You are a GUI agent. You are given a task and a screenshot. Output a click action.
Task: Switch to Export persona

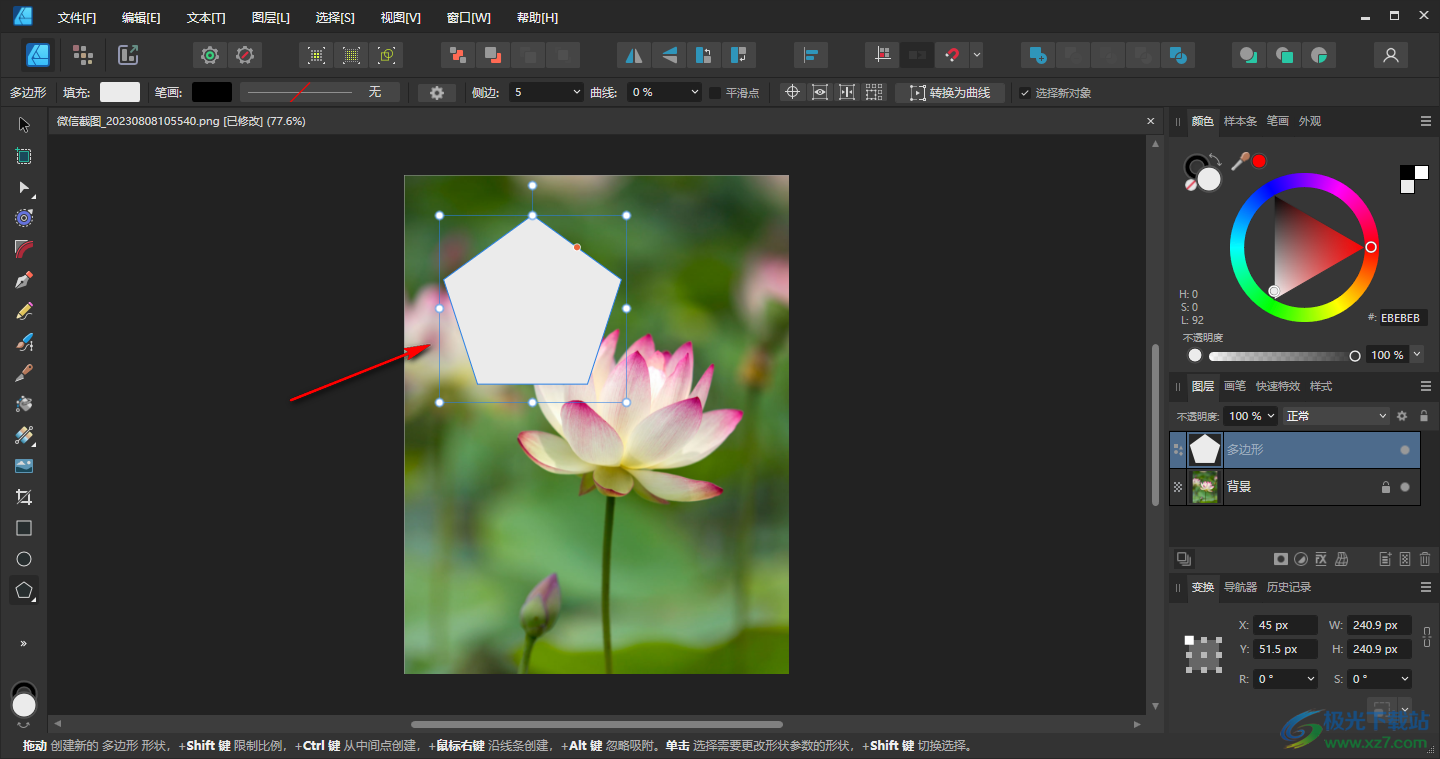[128, 55]
